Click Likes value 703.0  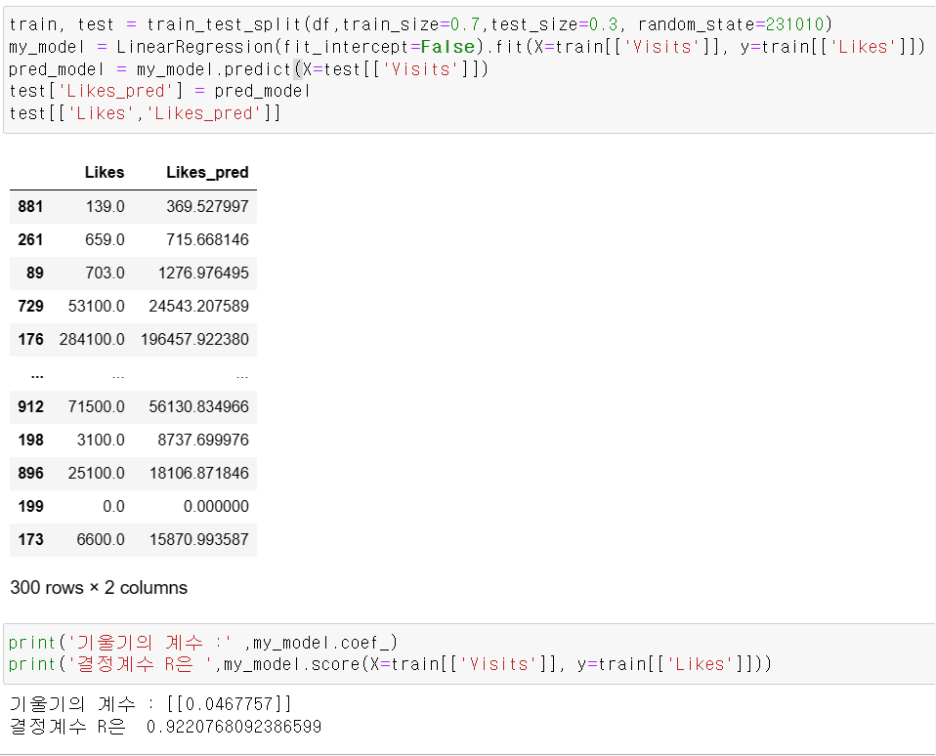[x=105, y=273]
